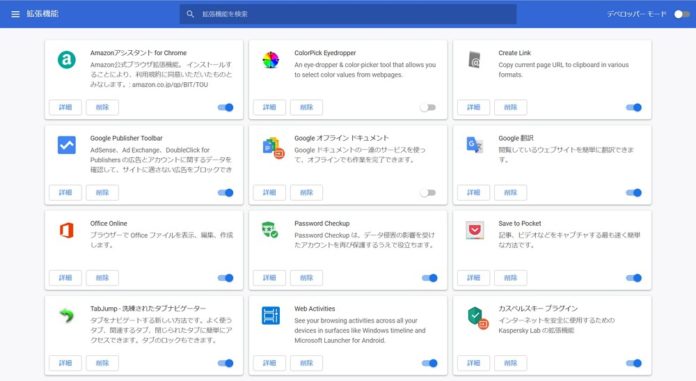Open details for Google Publisher Toolbar
Screen dimensions: 696x381
pos(65,192)
